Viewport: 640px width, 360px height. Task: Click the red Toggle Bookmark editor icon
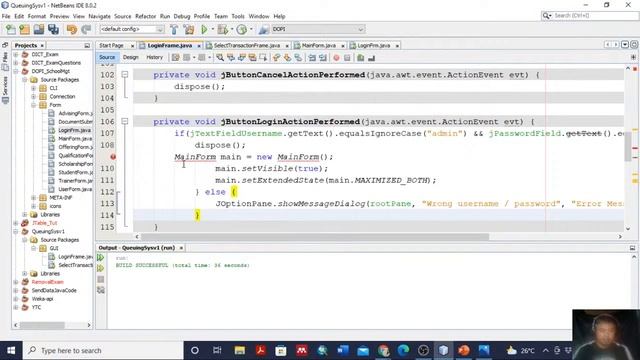tap(336, 58)
